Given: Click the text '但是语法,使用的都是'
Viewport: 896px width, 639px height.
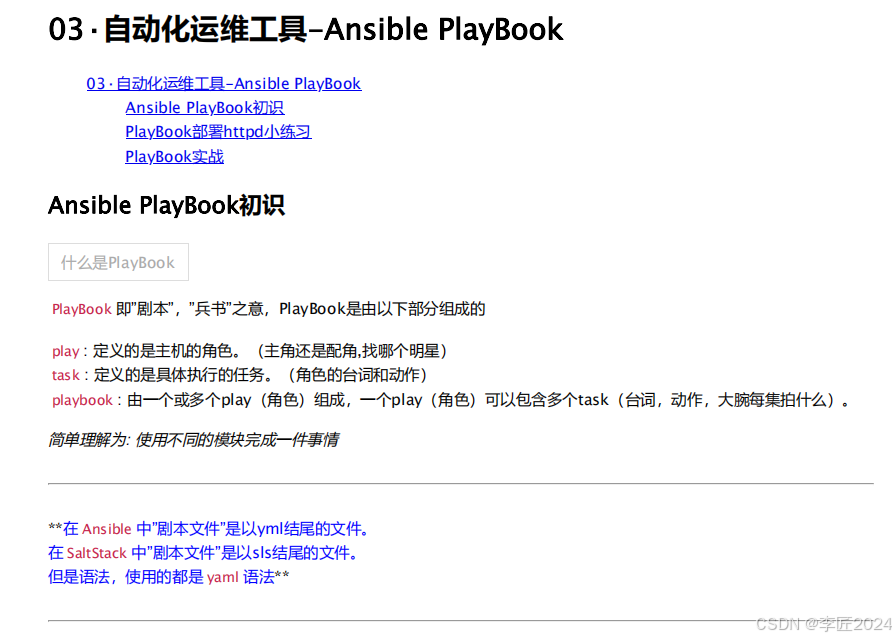Looking at the screenshot, I should pos(126,577).
